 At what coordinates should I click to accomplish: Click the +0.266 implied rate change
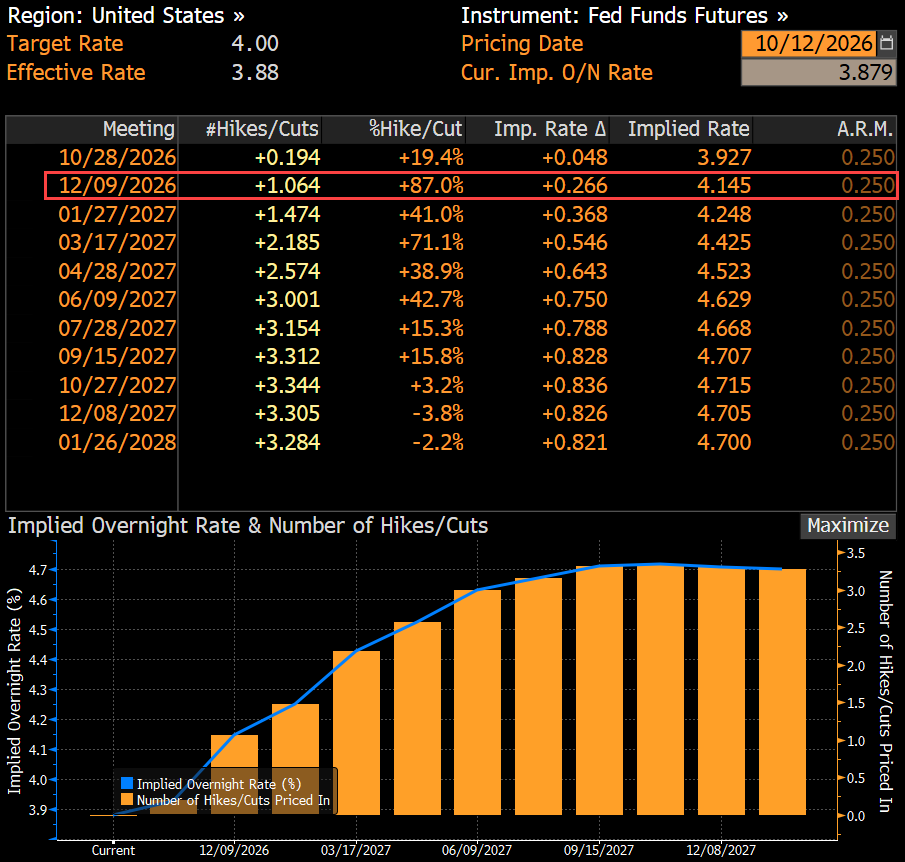point(574,185)
